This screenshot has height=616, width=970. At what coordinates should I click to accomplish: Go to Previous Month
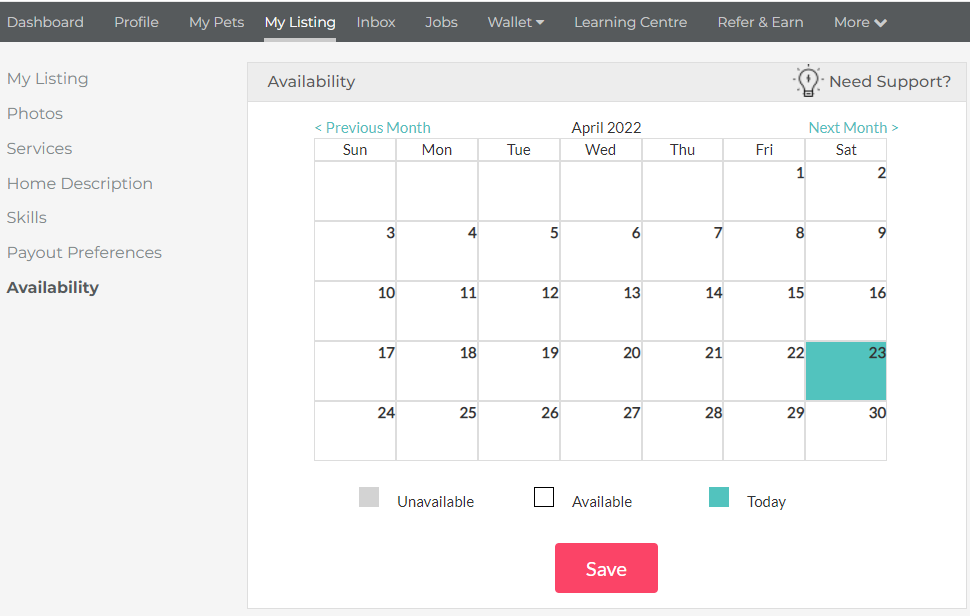point(372,128)
